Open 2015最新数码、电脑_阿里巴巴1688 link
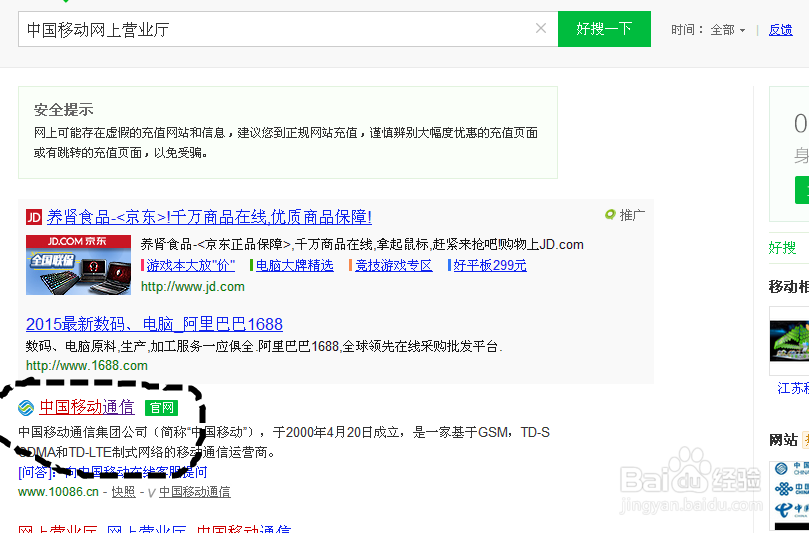Image resolution: width=809 pixels, height=533 pixels. coord(154,324)
